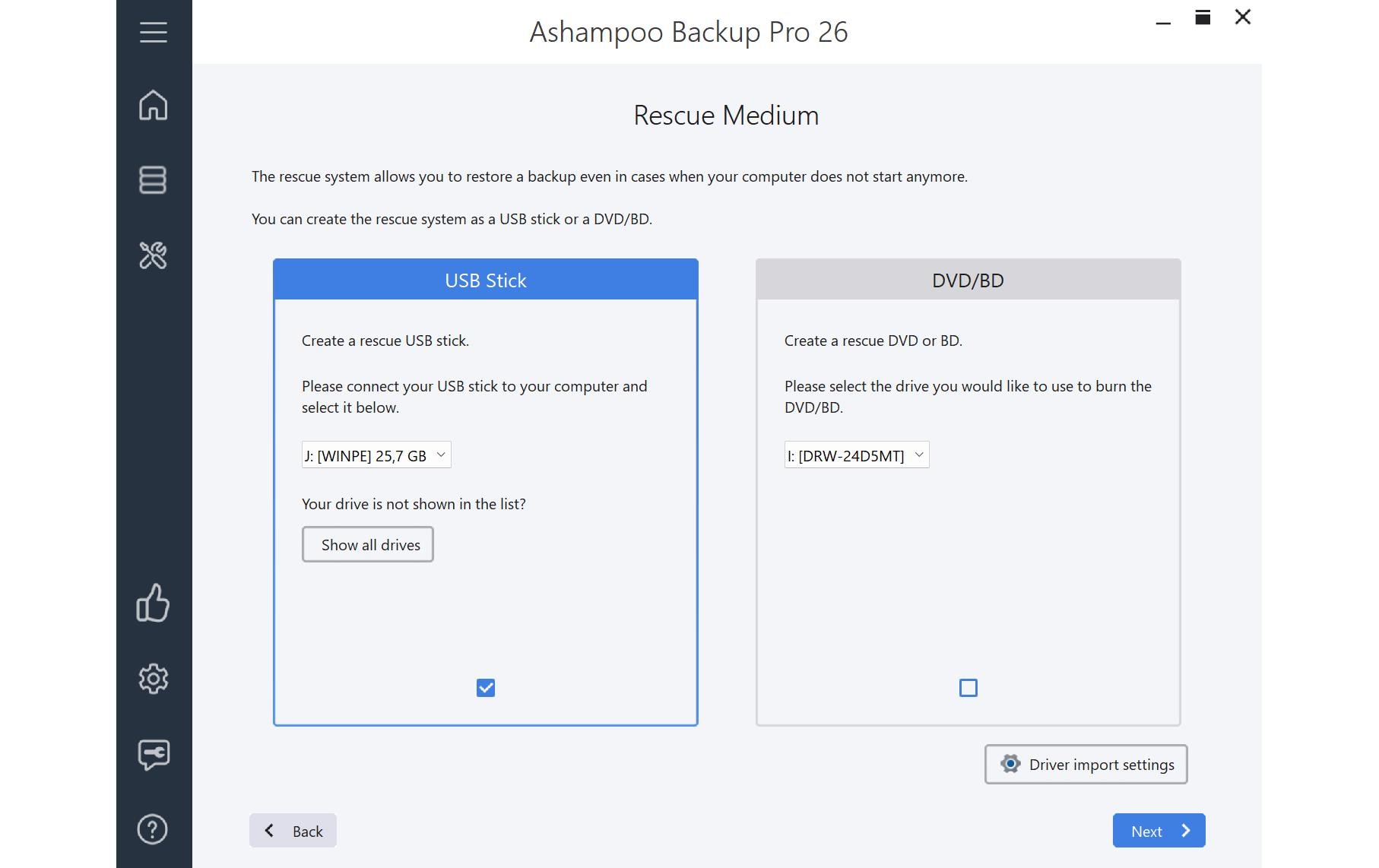Viewport: 1379px width, 868px height.
Task: Maximize the application window
Action: [x=1203, y=17]
